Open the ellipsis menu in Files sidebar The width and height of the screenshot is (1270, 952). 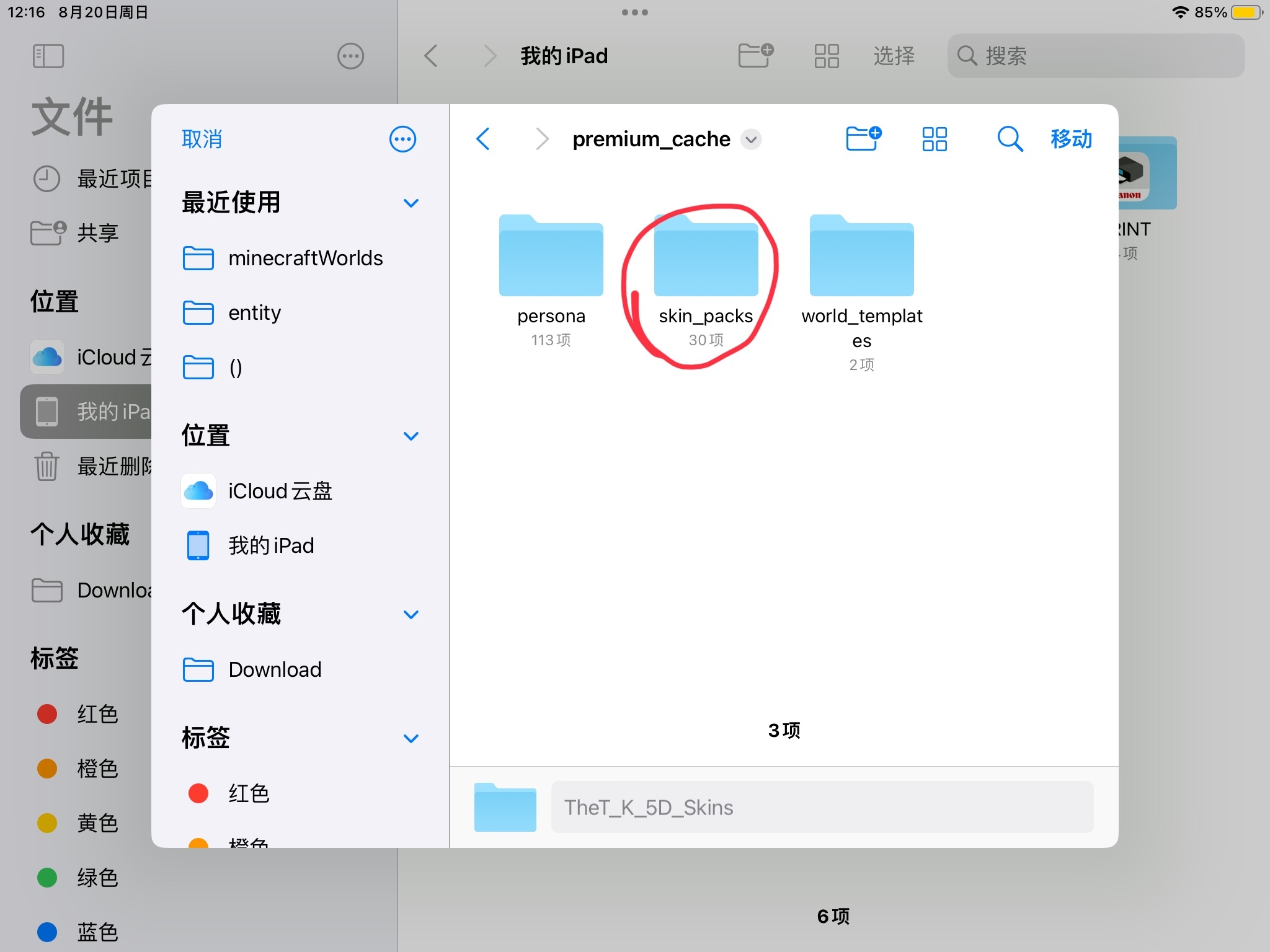tap(350, 56)
